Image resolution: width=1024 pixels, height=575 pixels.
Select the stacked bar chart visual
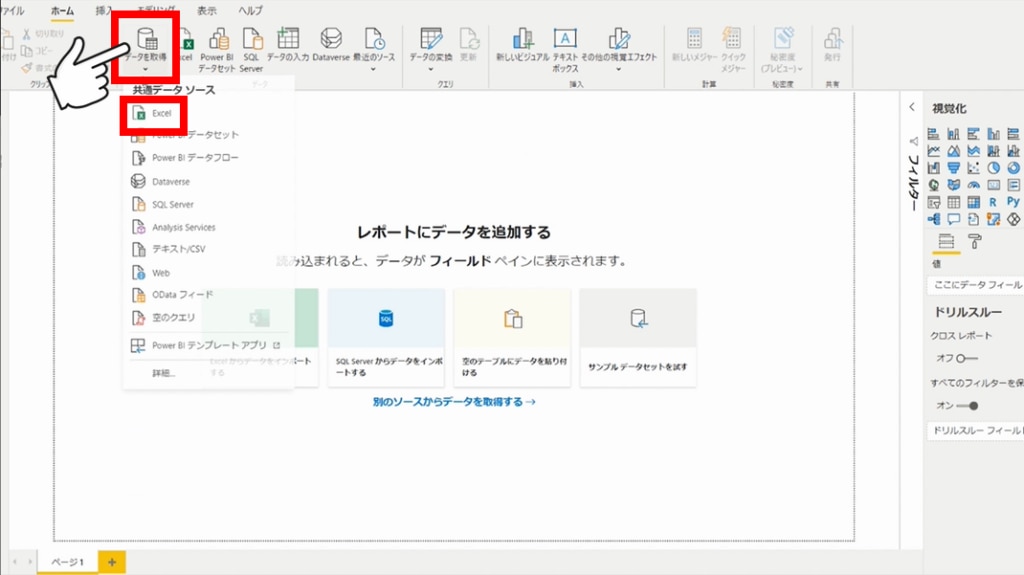tap(934, 134)
